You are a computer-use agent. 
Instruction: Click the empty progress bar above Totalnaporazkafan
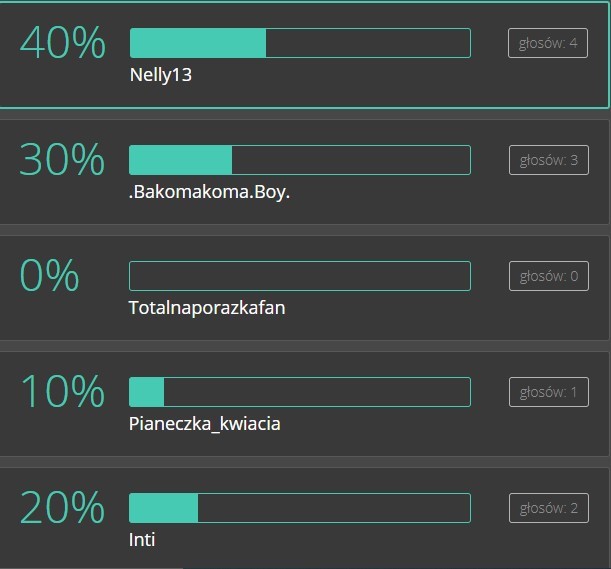pos(300,276)
